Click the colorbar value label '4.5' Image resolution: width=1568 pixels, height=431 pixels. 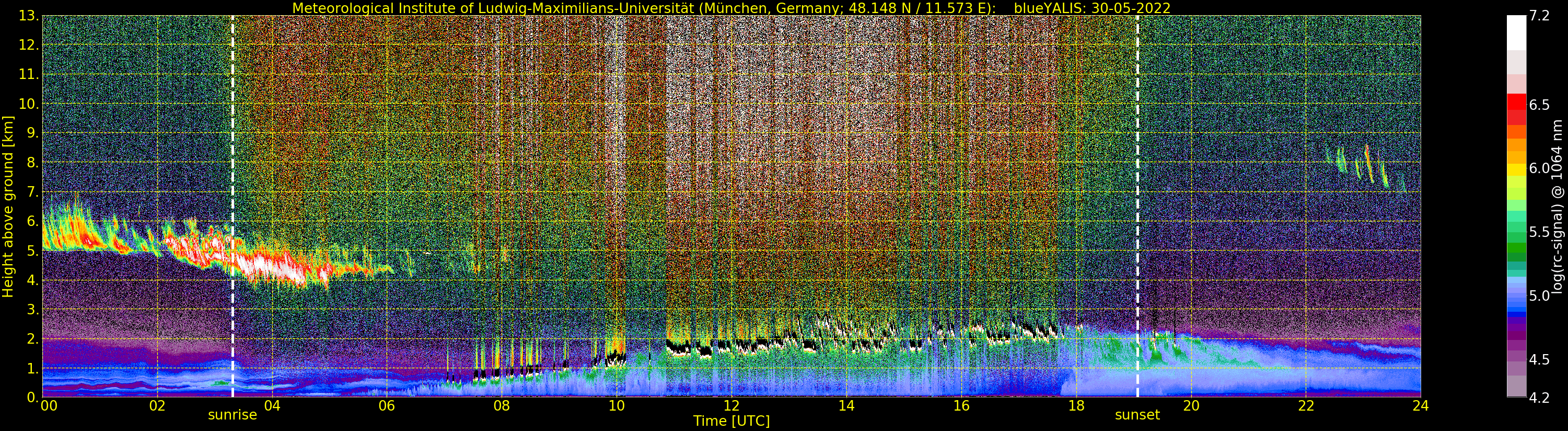click(1539, 359)
